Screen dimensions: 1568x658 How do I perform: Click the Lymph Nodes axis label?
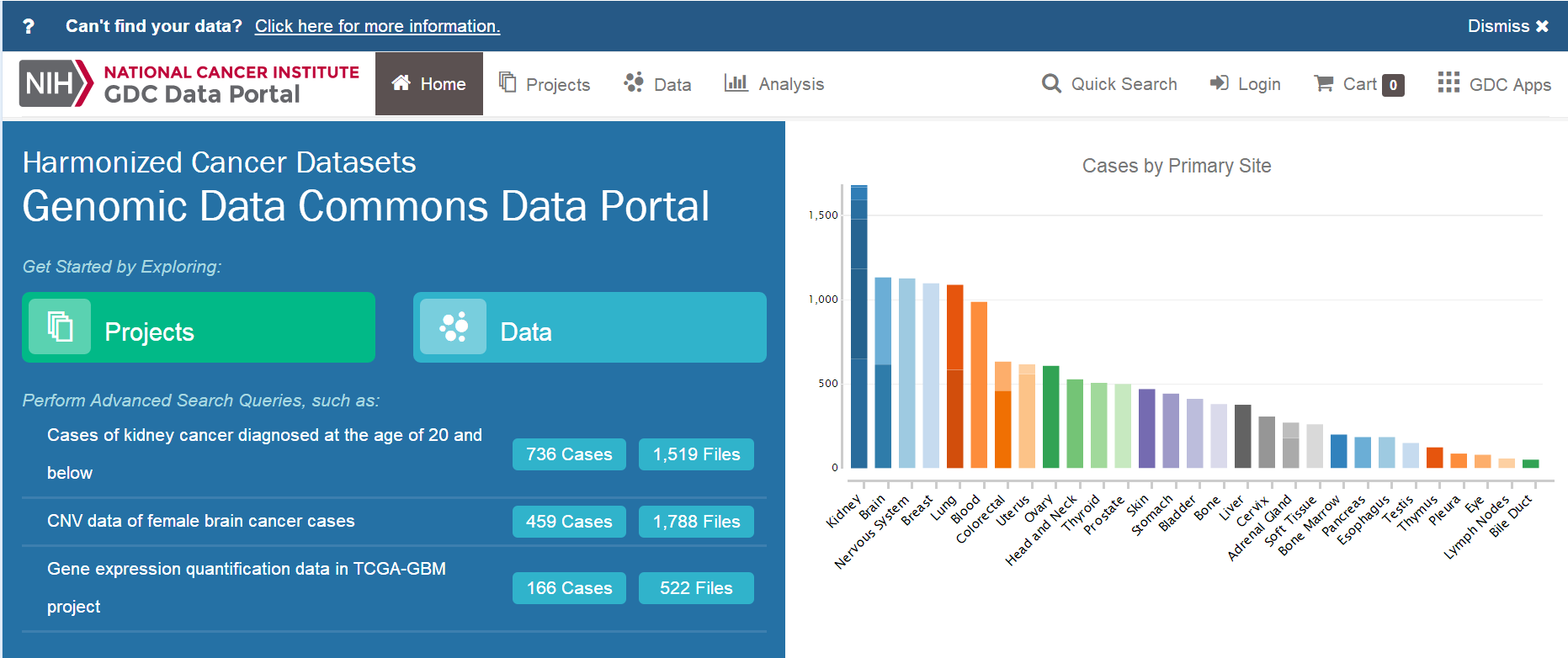pyautogui.click(x=1476, y=527)
